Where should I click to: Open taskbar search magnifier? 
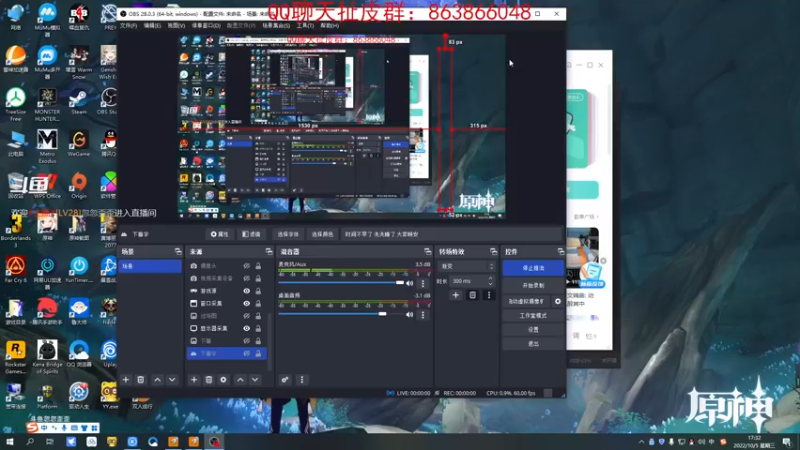[x=30, y=441]
